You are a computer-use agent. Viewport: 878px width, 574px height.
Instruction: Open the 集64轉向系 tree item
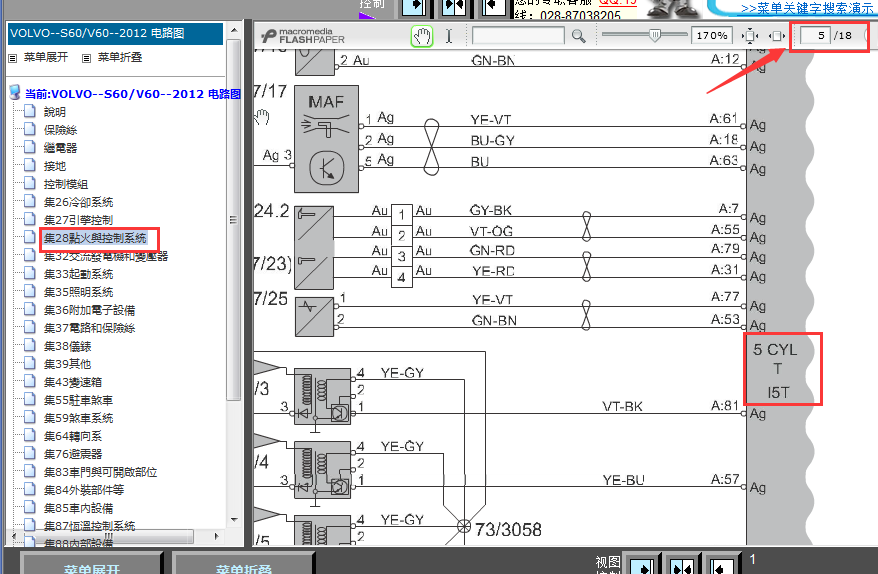[73, 436]
